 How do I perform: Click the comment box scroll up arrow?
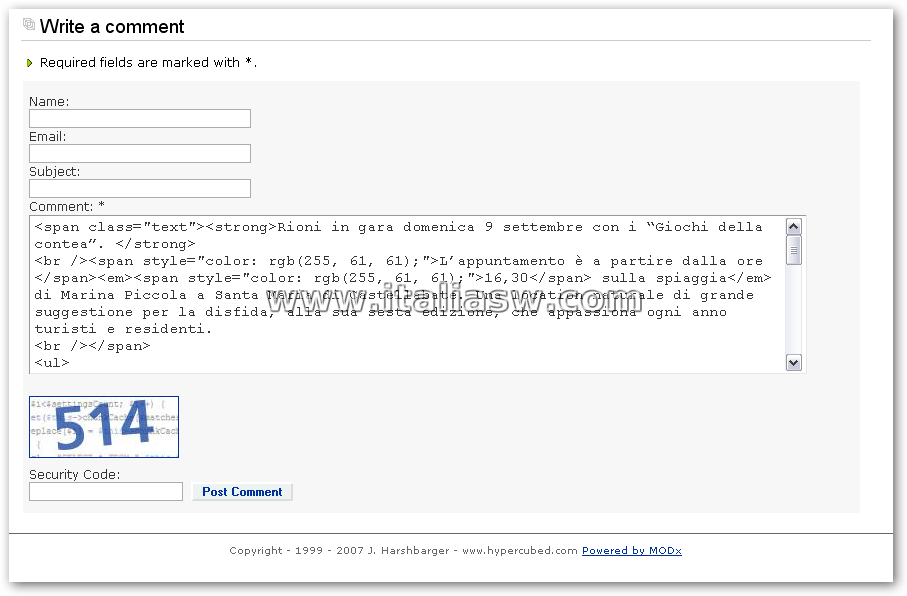point(794,227)
